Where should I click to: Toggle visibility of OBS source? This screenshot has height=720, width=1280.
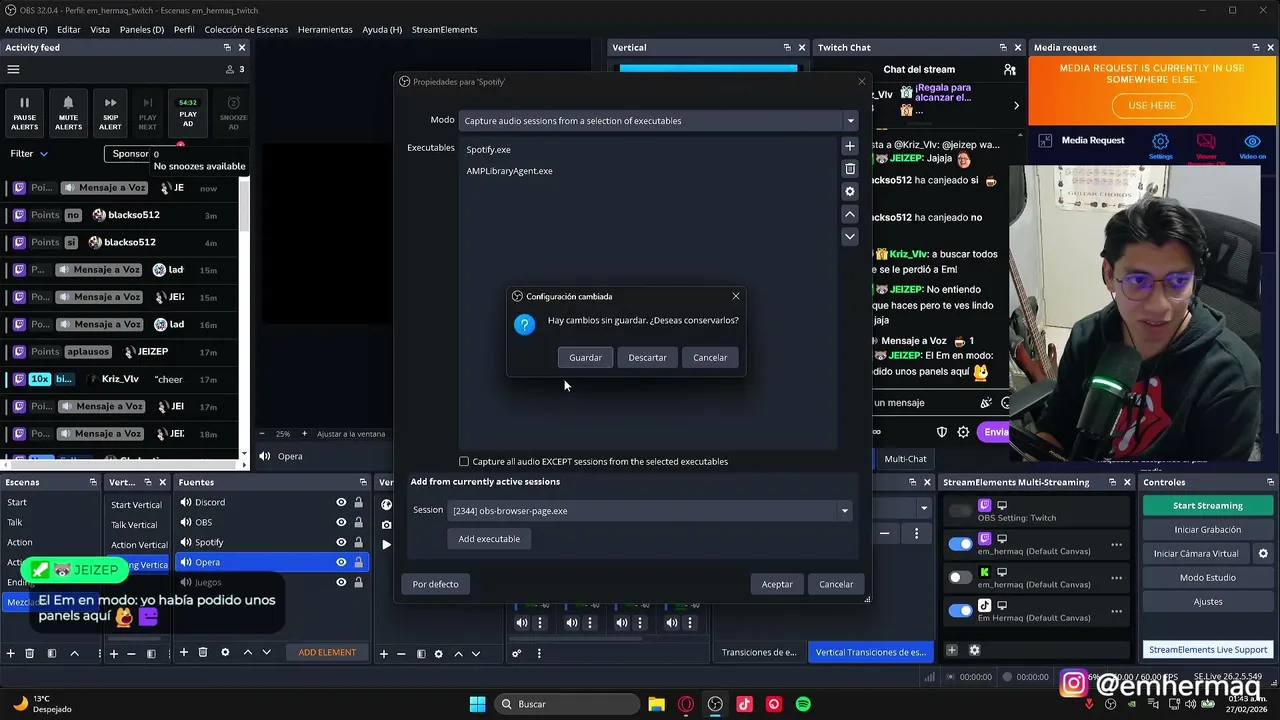341,522
